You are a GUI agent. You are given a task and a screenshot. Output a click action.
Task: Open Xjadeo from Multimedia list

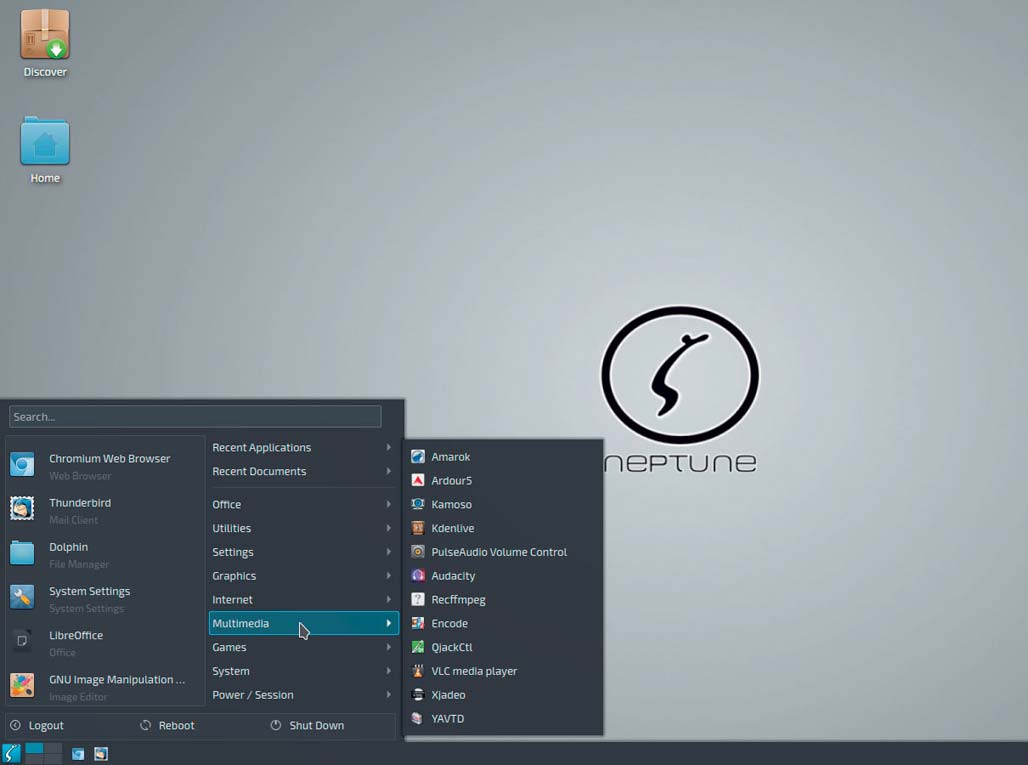tap(503, 695)
